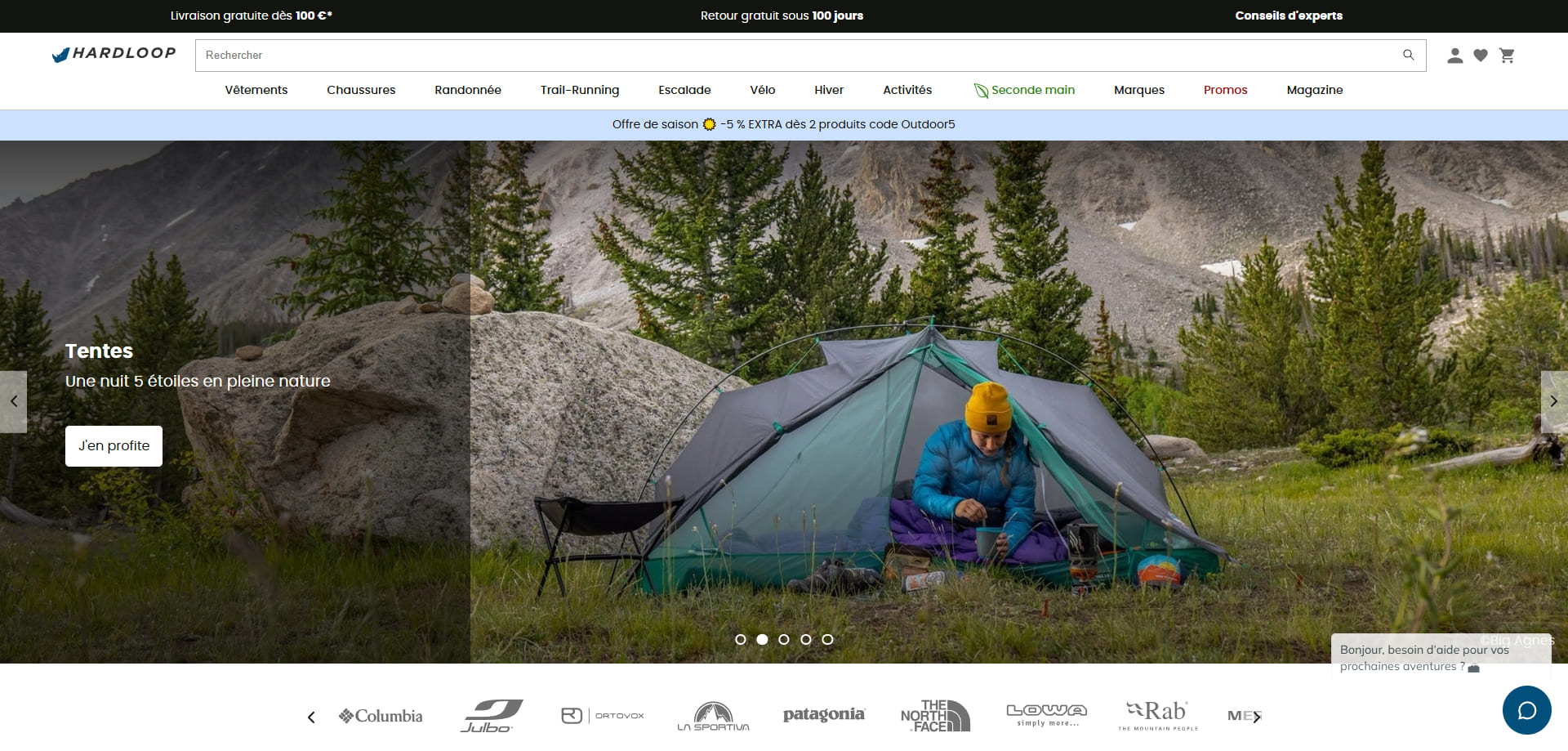
Task: Select the fifth carousel slide dot
Action: pyautogui.click(x=827, y=640)
